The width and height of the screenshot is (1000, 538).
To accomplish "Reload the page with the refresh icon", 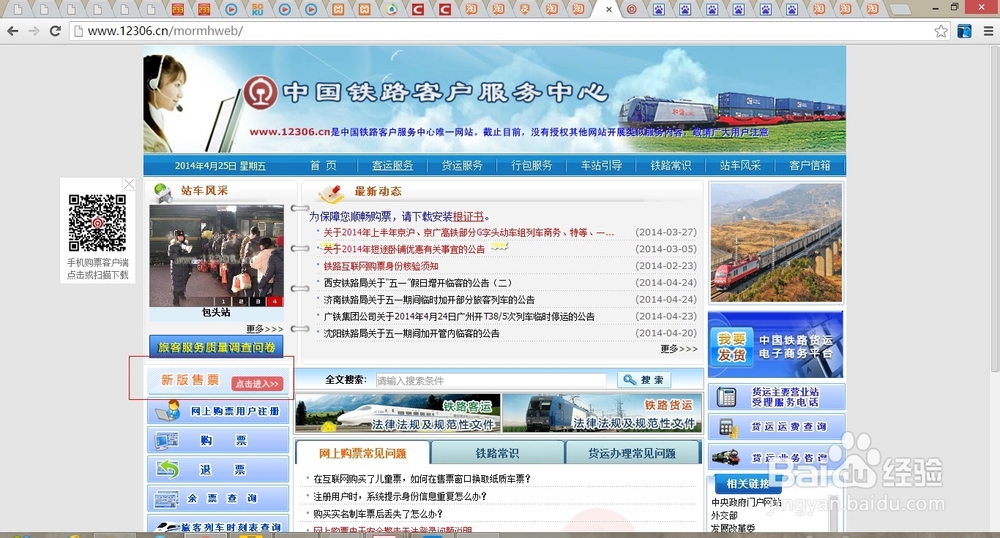I will coord(55,31).
